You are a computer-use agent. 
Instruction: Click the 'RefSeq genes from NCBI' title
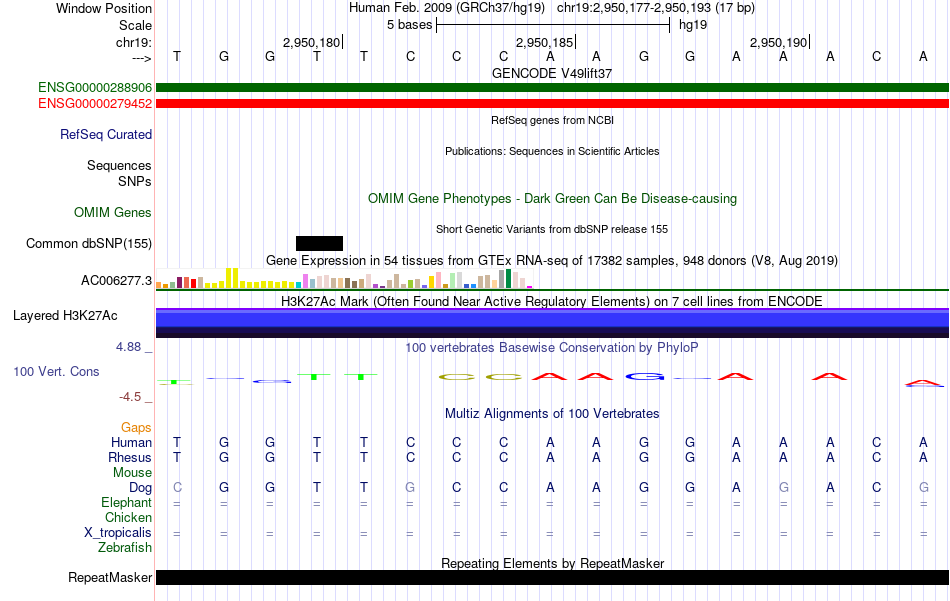(553, 120)
